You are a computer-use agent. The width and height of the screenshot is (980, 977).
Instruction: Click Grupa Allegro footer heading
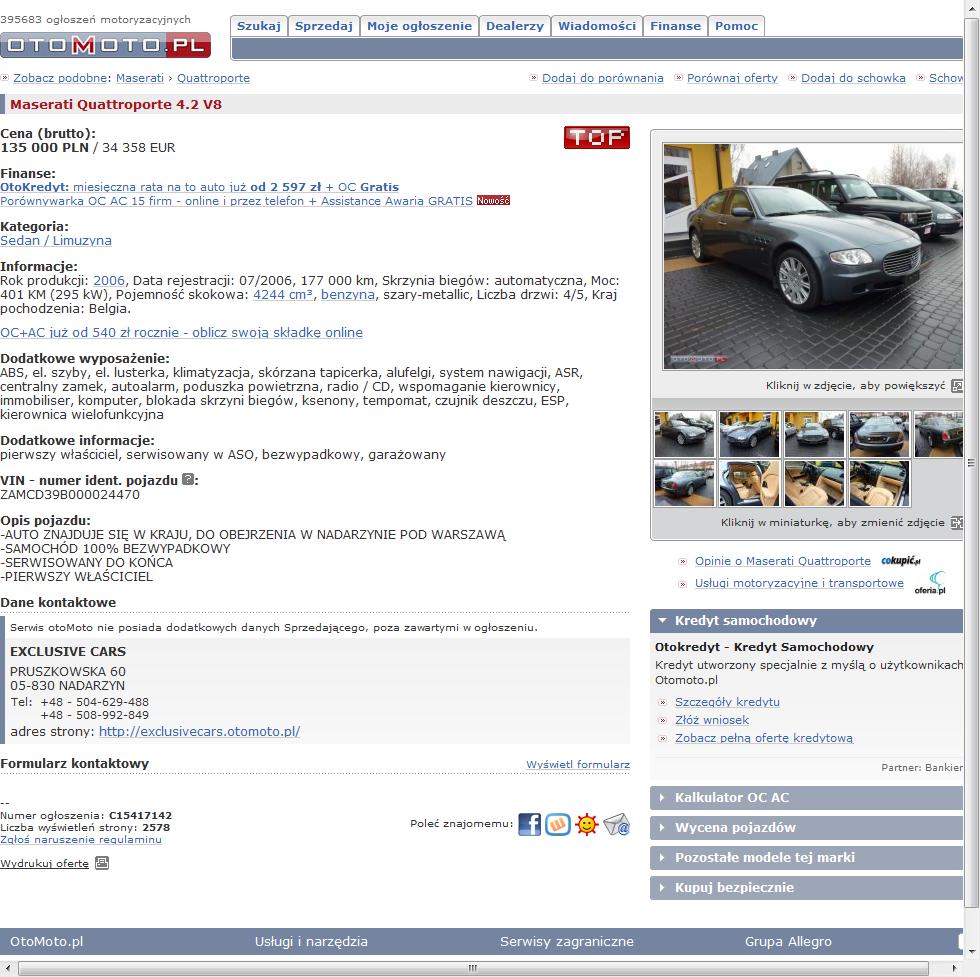pos(788,941)
